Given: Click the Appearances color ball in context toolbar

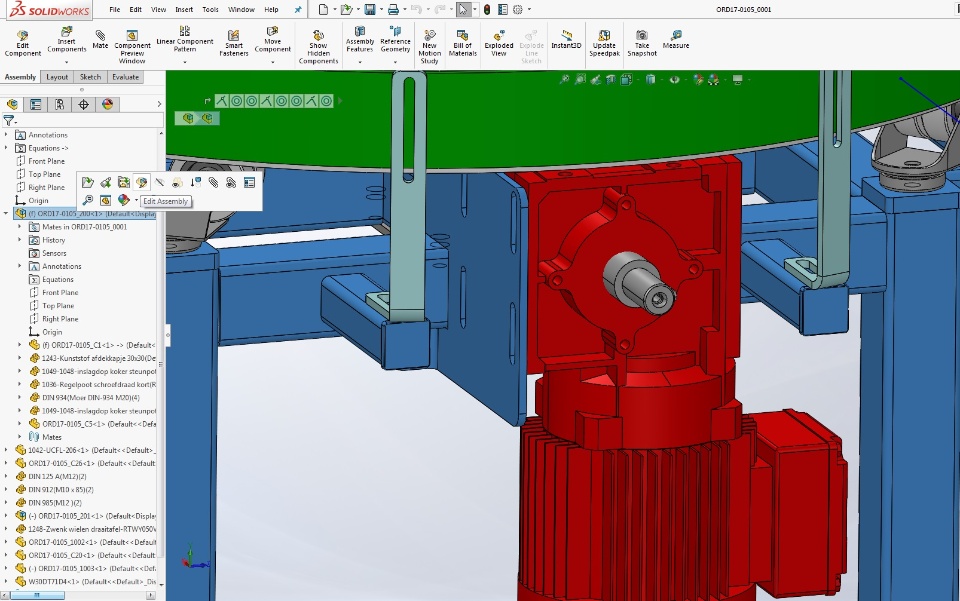Looking at the screenshot, I should tap(124, 200).
